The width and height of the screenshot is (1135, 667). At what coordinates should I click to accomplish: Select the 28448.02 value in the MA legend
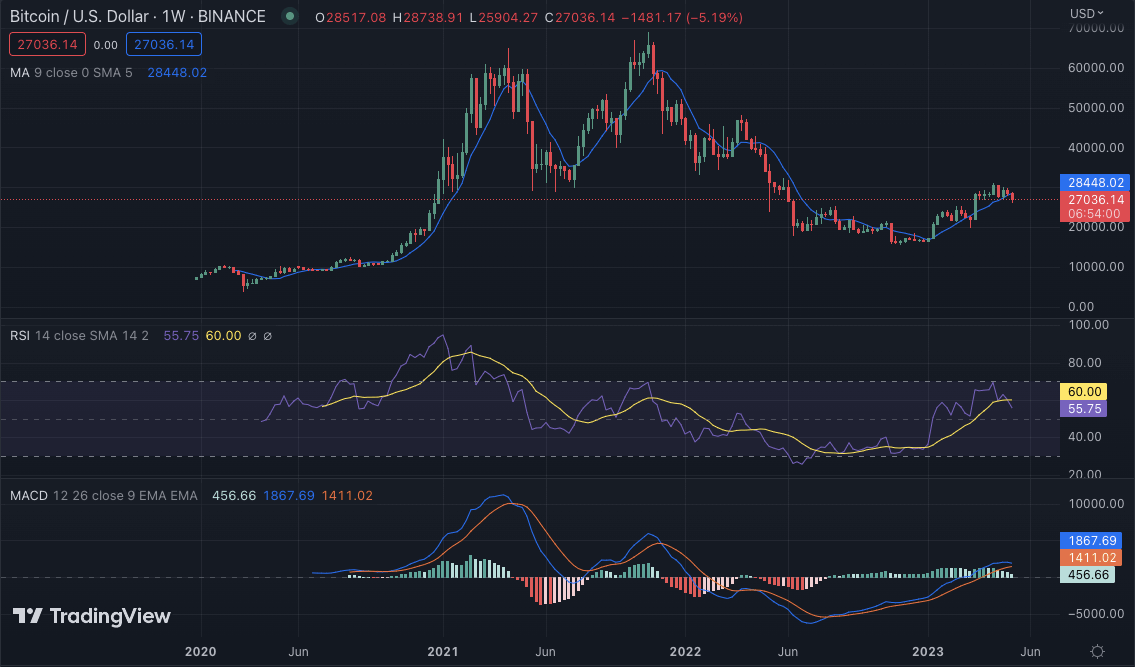click(x=177, y=72)
